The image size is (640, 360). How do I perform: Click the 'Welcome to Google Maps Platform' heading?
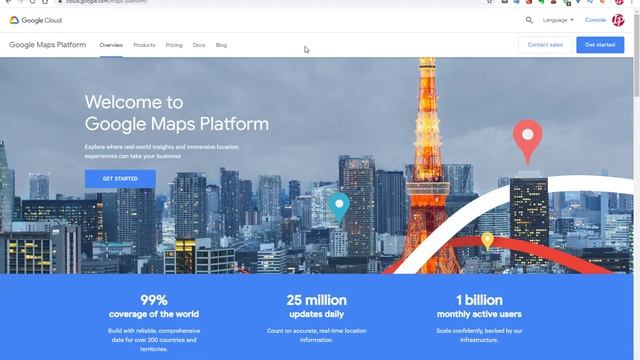click(177, 113)
